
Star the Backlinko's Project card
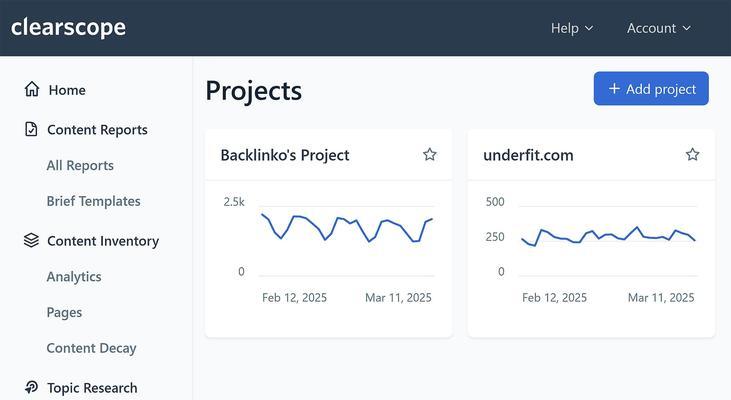[430, 154]
